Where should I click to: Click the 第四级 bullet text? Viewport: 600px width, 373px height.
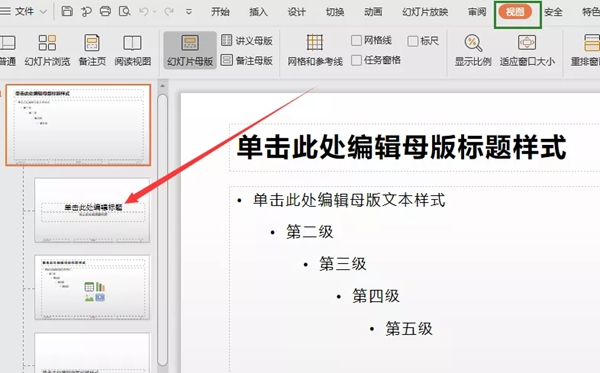pos(376,296)
